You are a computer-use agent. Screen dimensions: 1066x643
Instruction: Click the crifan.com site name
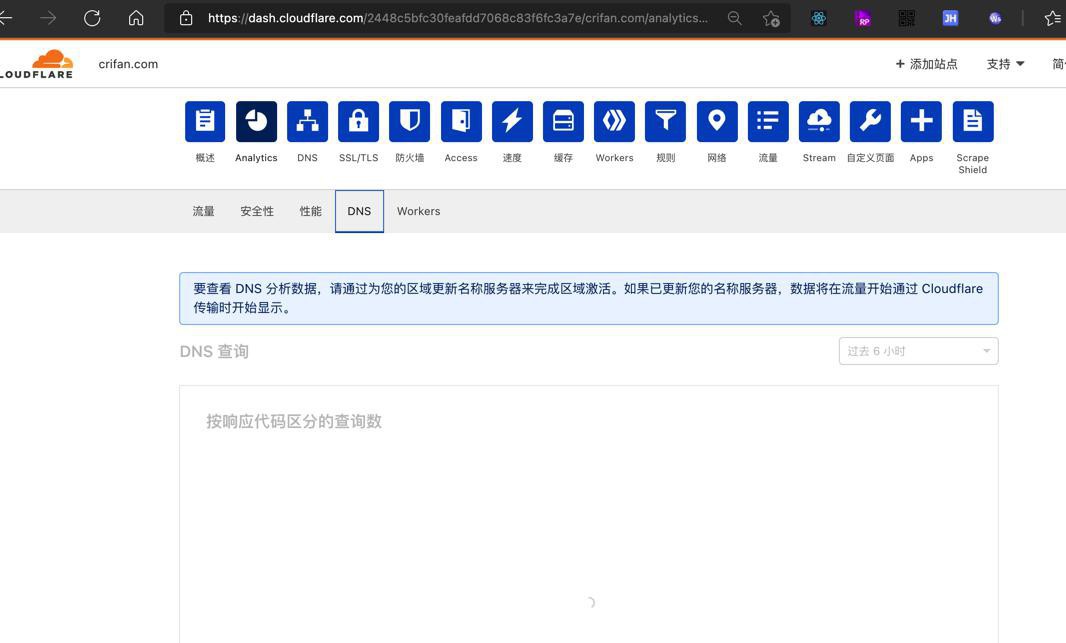128,64
